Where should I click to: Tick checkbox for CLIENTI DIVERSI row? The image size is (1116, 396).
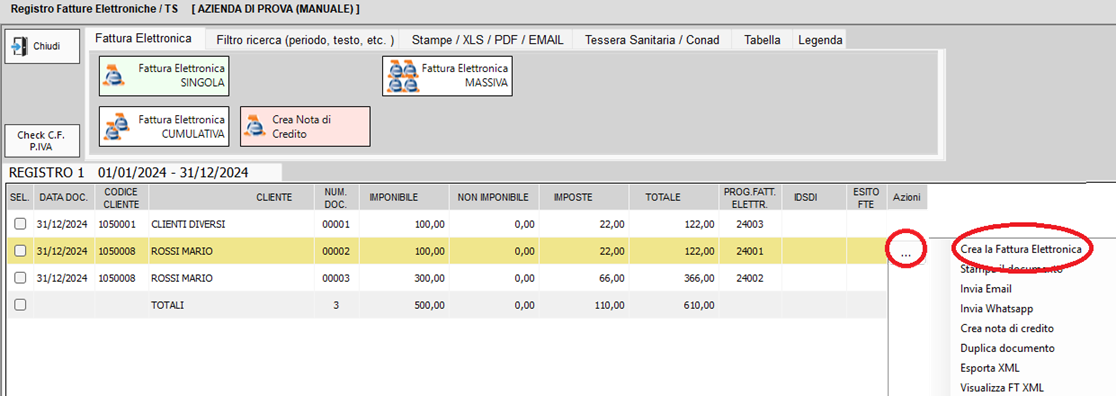click(x=21, y=224)
